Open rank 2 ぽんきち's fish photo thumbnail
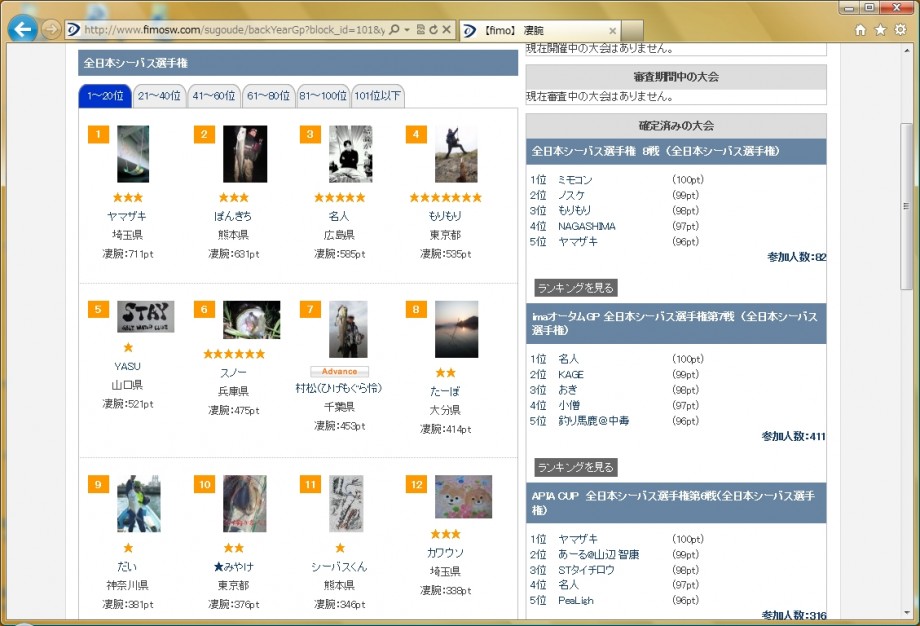 [245, 154]
